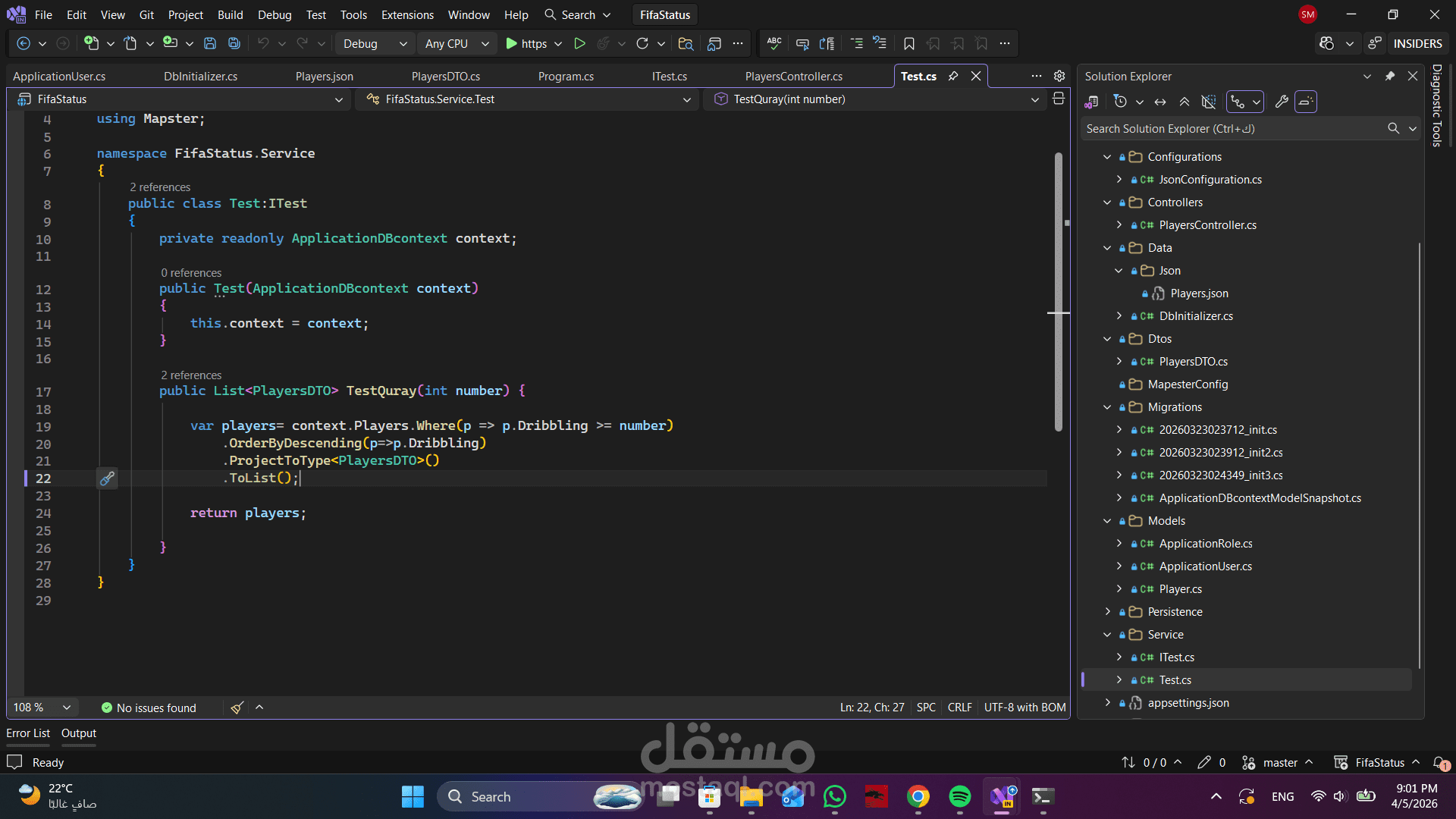Open the Error List panel
Viewport: 1456px width, 819px height.
pyautogui.click(x=28, y=733)
